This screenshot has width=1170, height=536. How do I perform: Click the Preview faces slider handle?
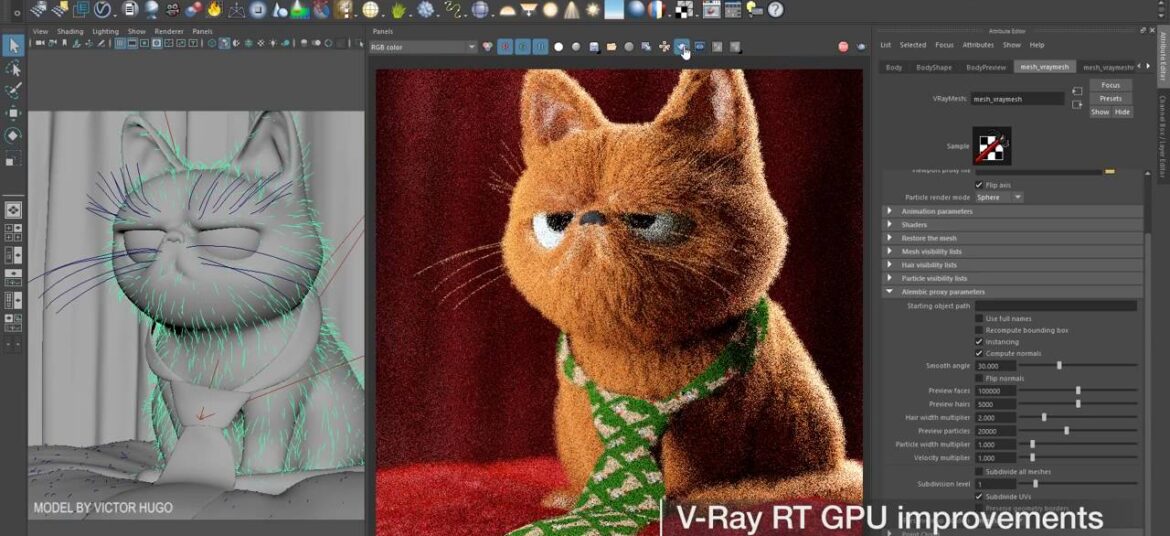click(x=1078, y=390)
